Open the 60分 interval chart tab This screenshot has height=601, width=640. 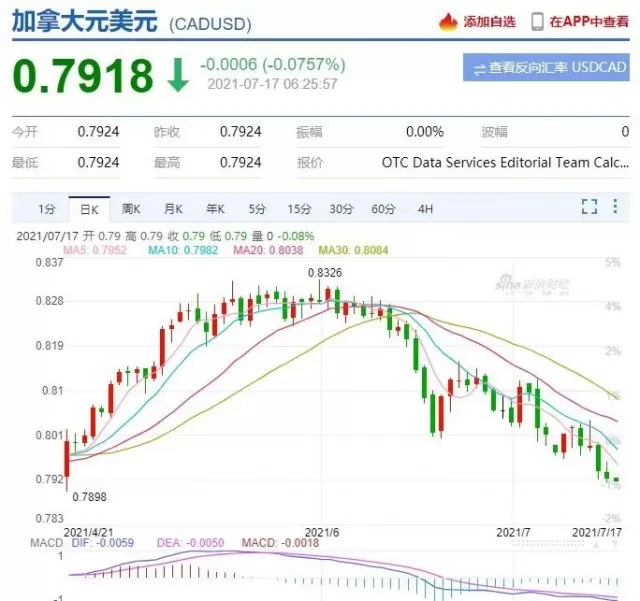pos(383,209)
